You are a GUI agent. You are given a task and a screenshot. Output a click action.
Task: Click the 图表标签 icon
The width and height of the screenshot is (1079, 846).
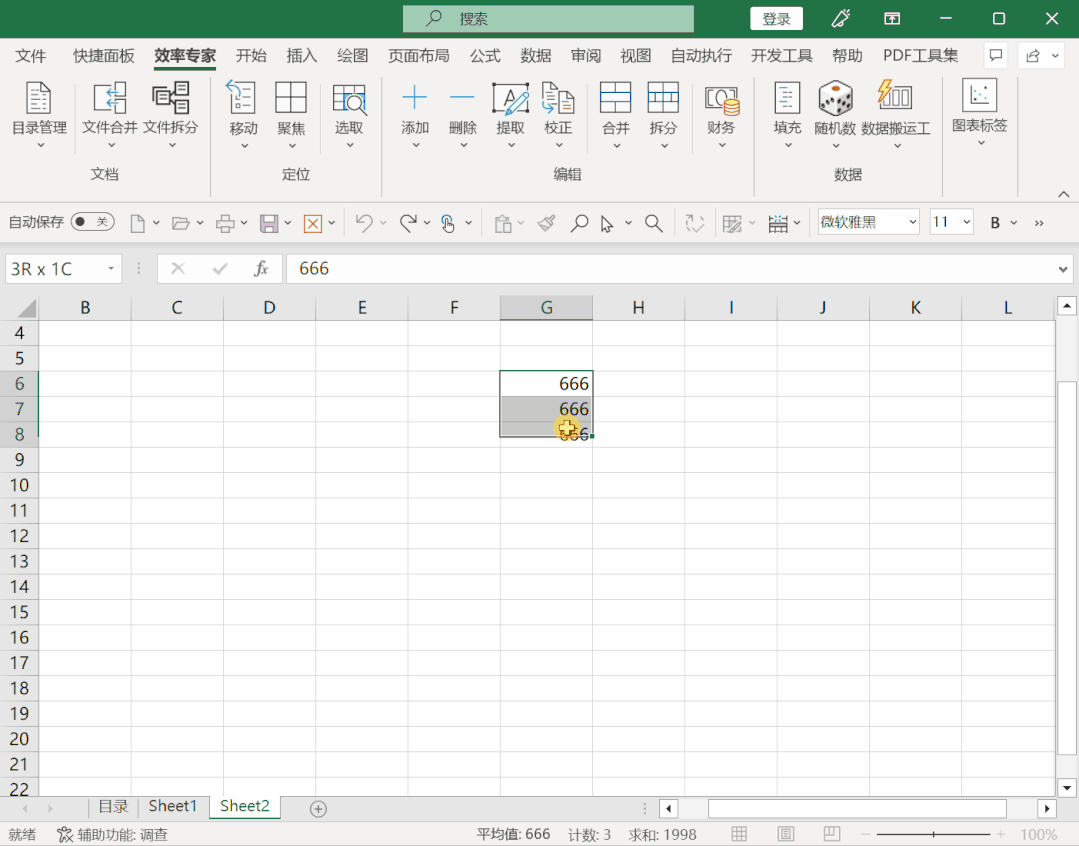point(979,97)
